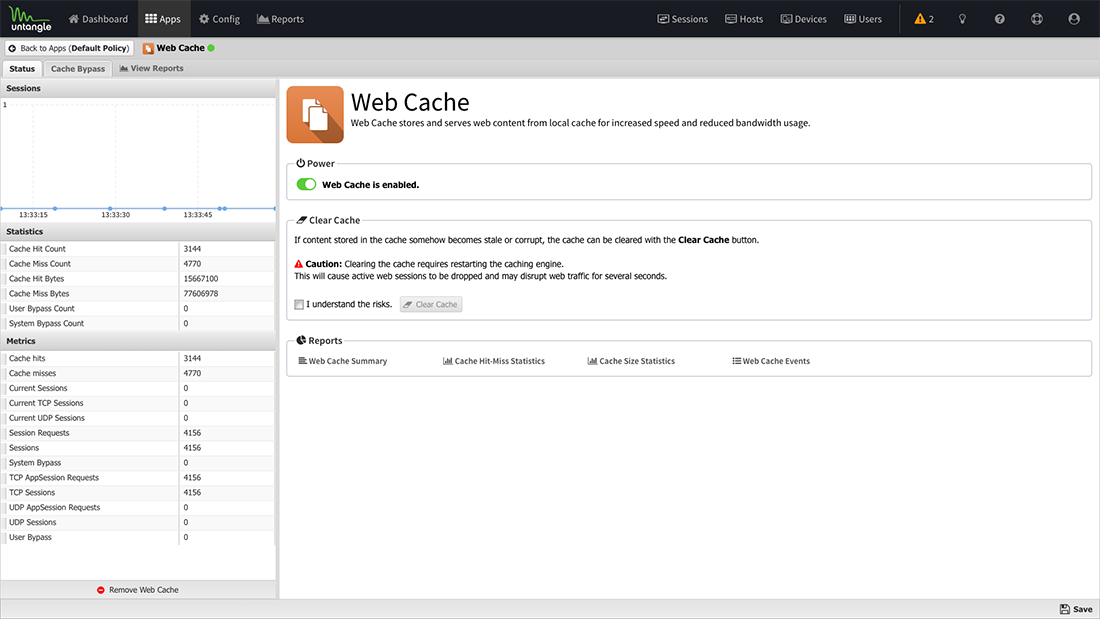Select the Cache Hit Count row
This screenshot has width=1100, height=619.
pos(138,249)
